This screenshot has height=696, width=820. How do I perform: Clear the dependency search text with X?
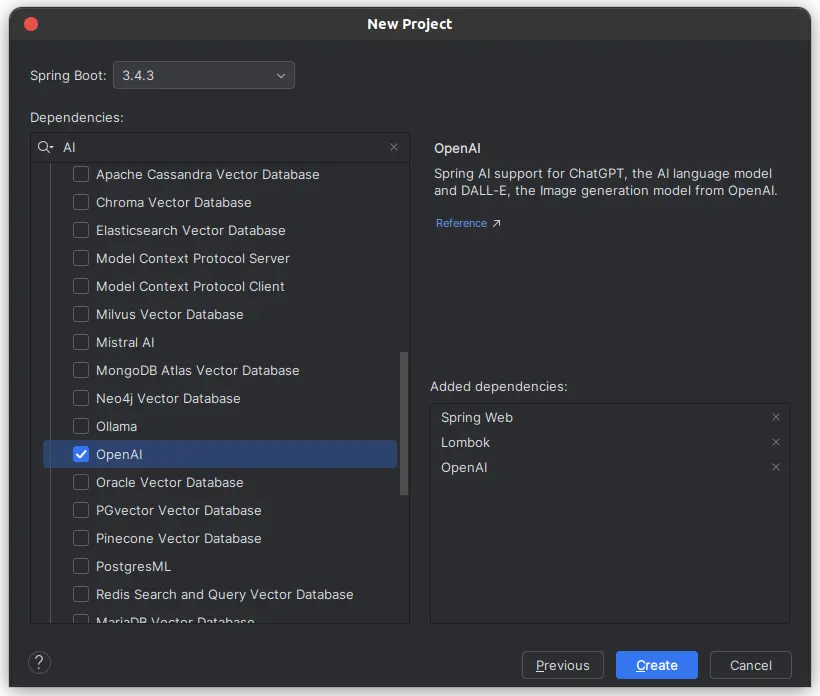tap(394, 147)
